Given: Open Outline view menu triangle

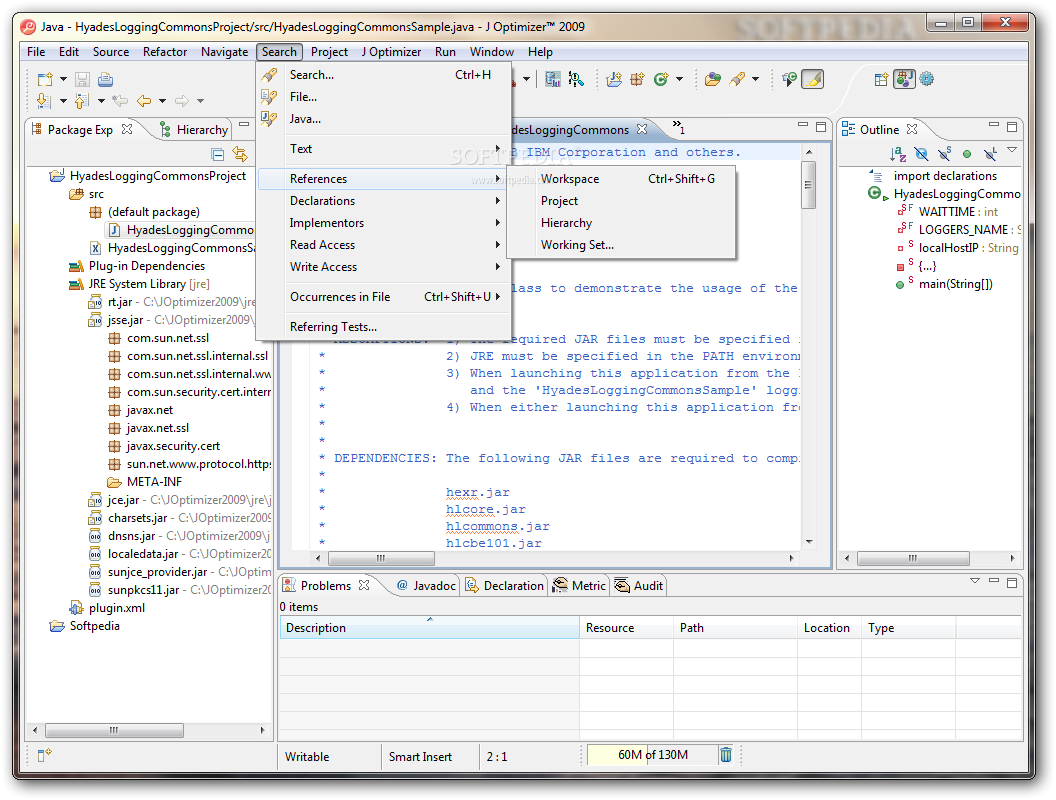Looking at the screenshot, I should coord(1012,150).
